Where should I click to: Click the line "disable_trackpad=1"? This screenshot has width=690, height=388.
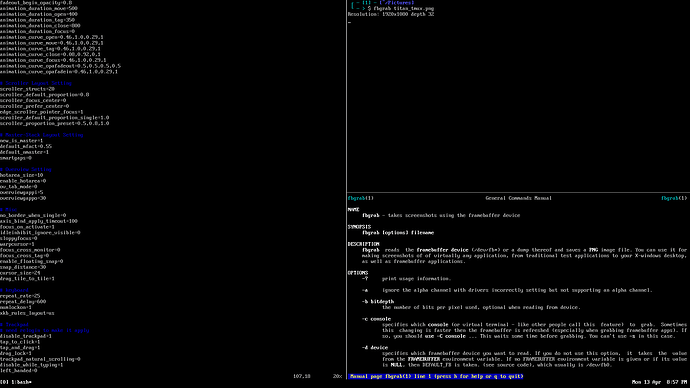point(26,336)
